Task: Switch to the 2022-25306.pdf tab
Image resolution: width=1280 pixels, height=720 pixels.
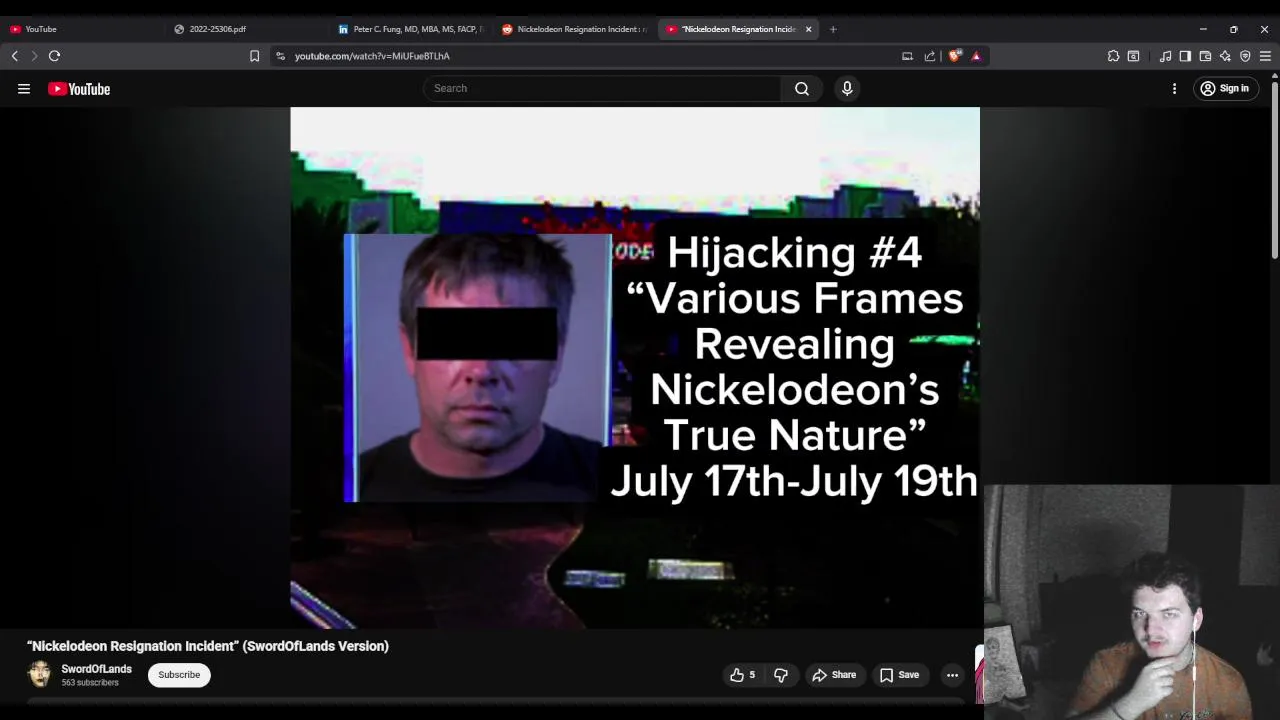Action: click(245, 29)
